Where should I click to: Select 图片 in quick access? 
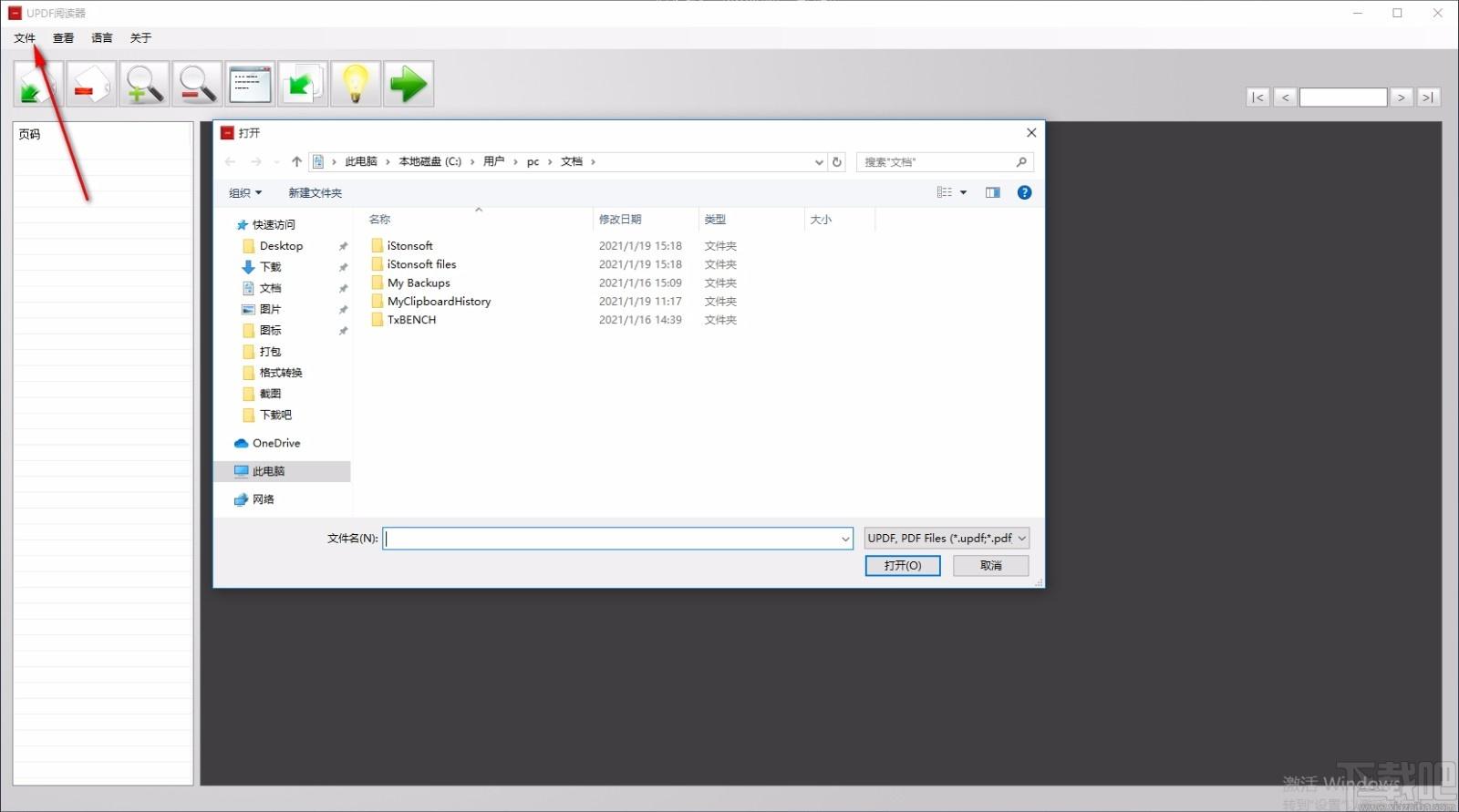click(270, 310)
